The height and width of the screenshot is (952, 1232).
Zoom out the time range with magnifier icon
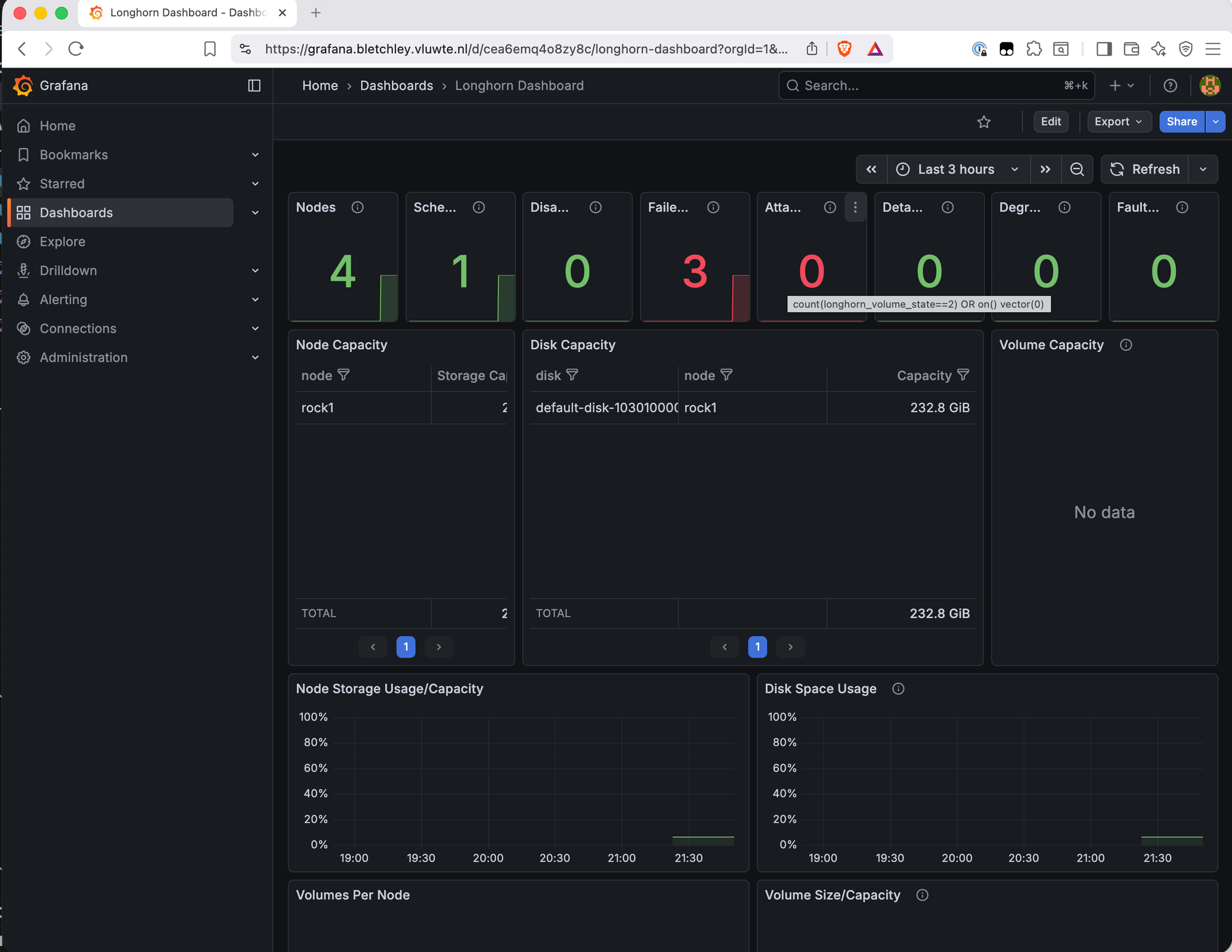click(1077, 169)
